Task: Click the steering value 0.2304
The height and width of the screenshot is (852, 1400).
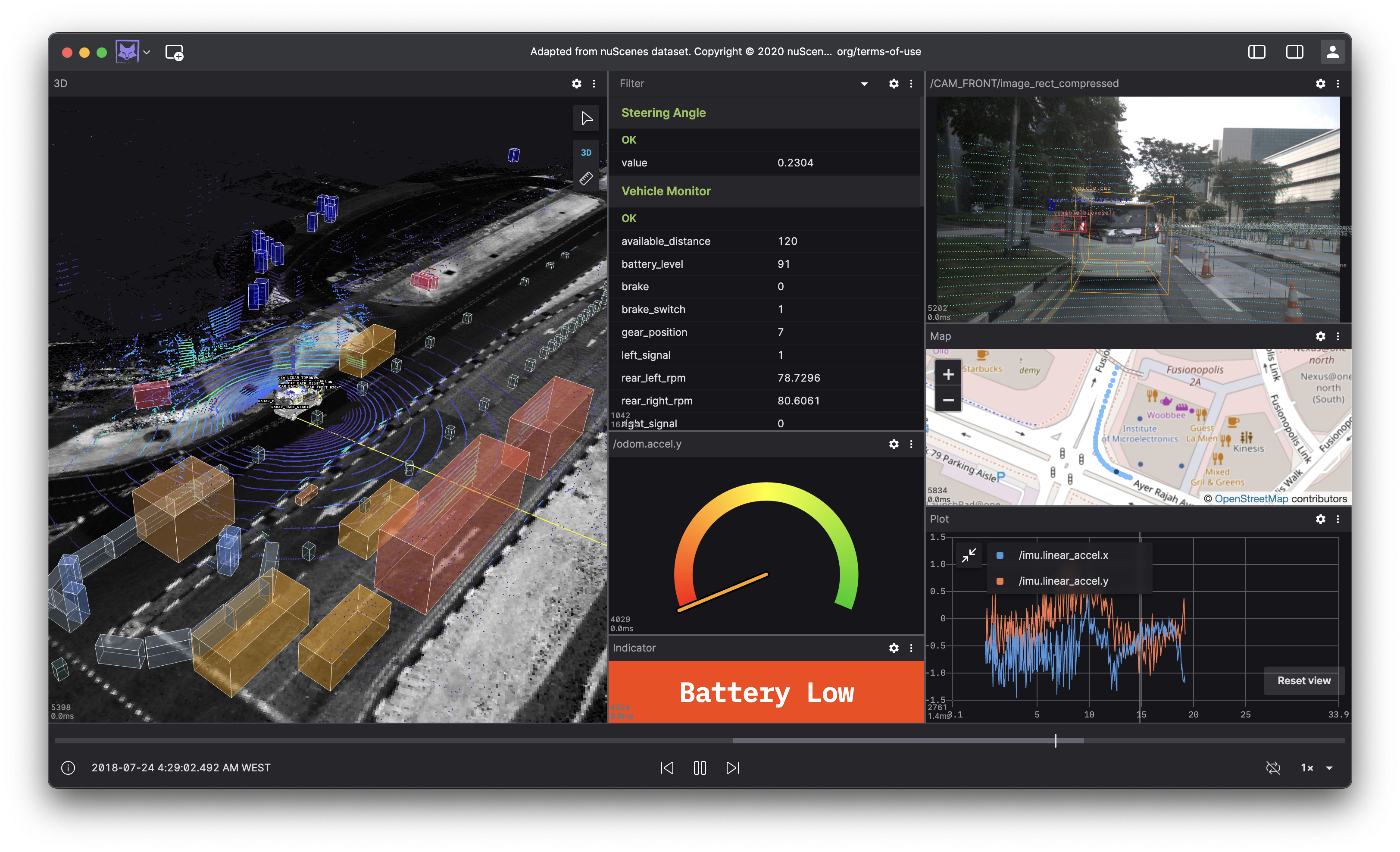Action: coord(795,163)
